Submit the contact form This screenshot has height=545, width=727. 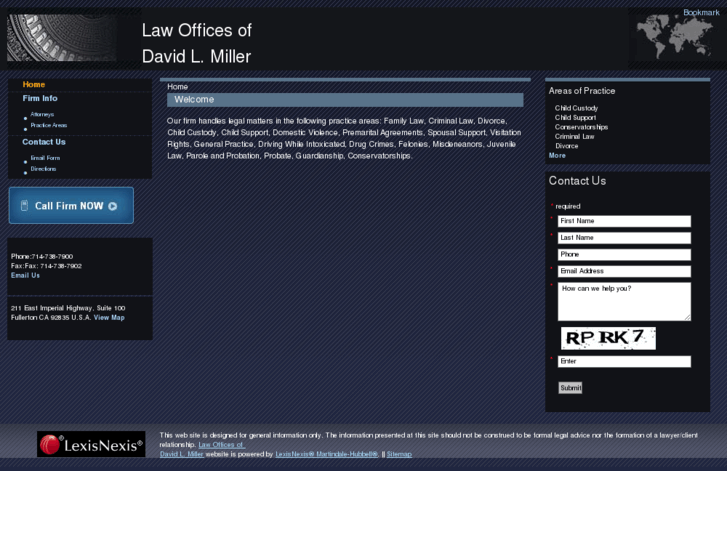coord(570,388)
